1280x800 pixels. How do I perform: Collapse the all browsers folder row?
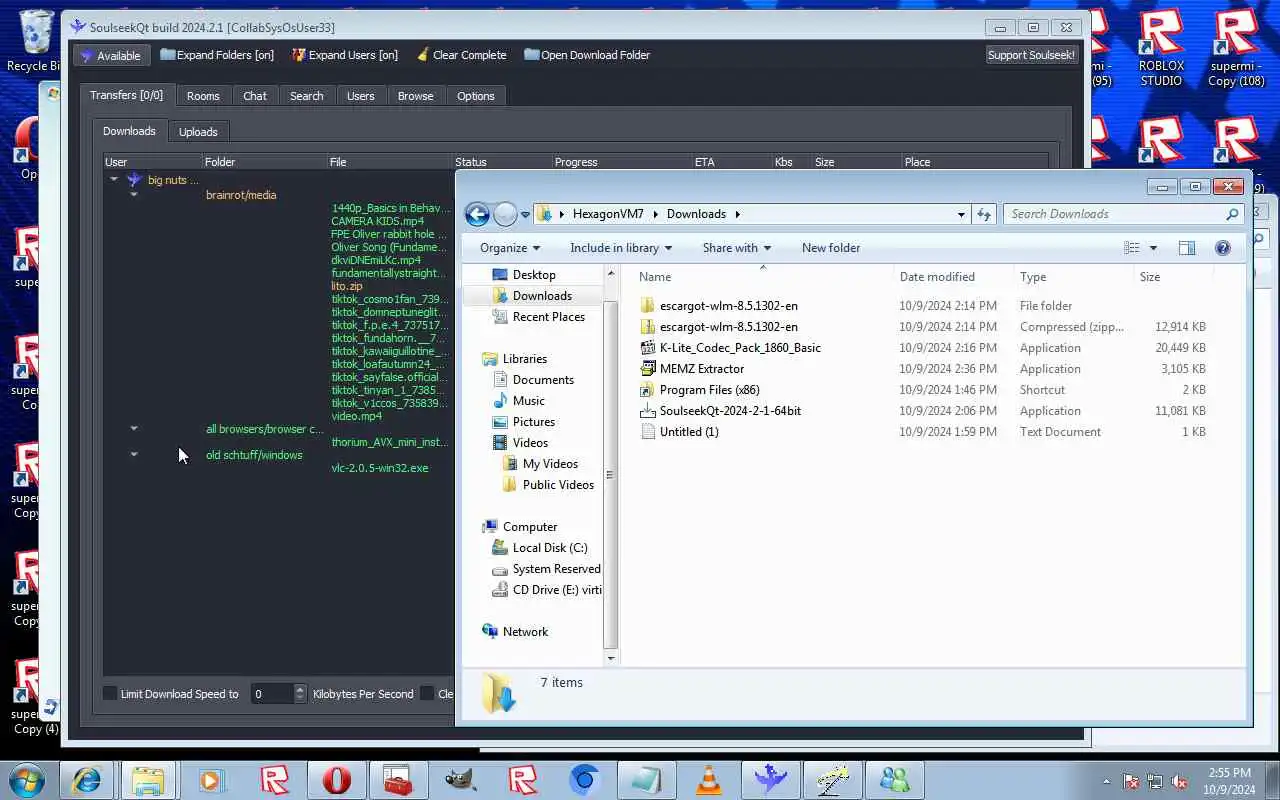pos(134,429)
